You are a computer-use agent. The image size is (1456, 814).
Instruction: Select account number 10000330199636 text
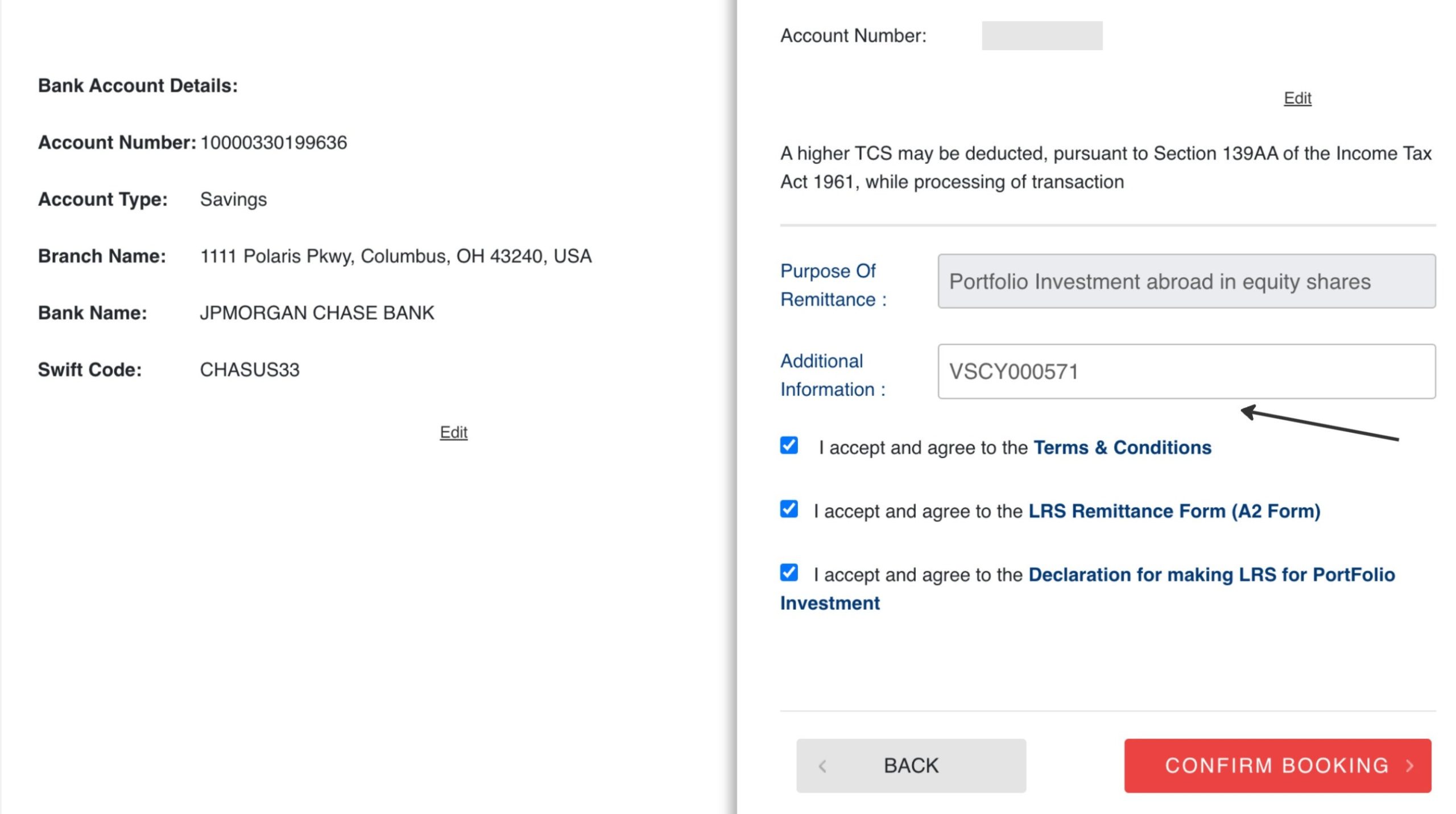(x=274, y=143)
